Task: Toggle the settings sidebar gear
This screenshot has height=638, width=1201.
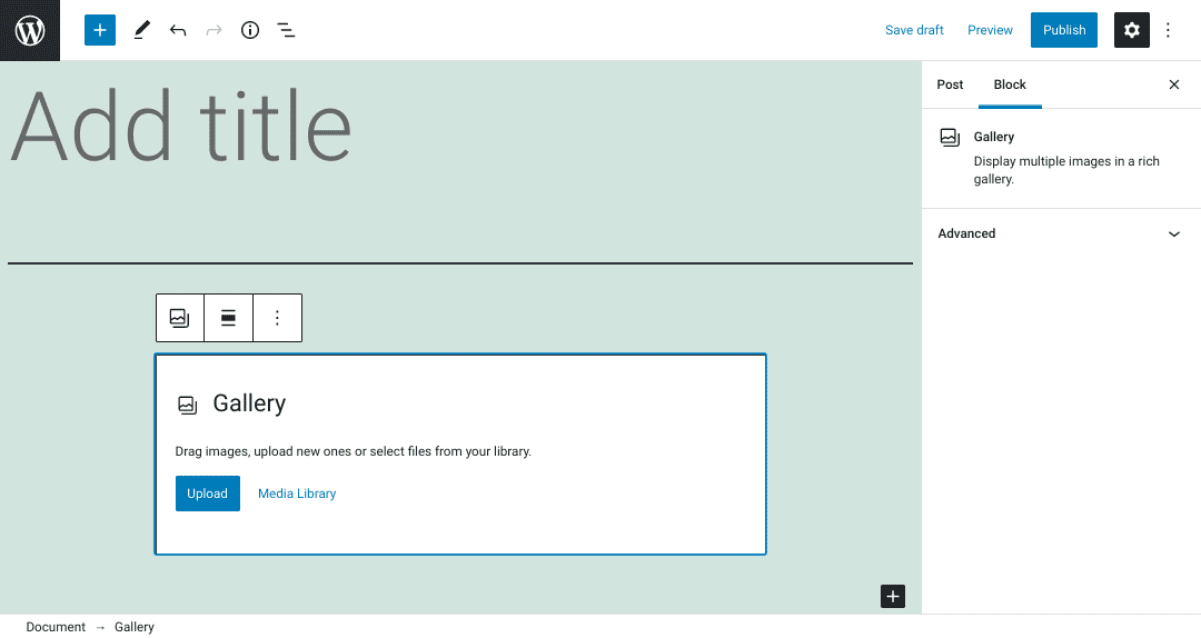Action: point(1131,30)
